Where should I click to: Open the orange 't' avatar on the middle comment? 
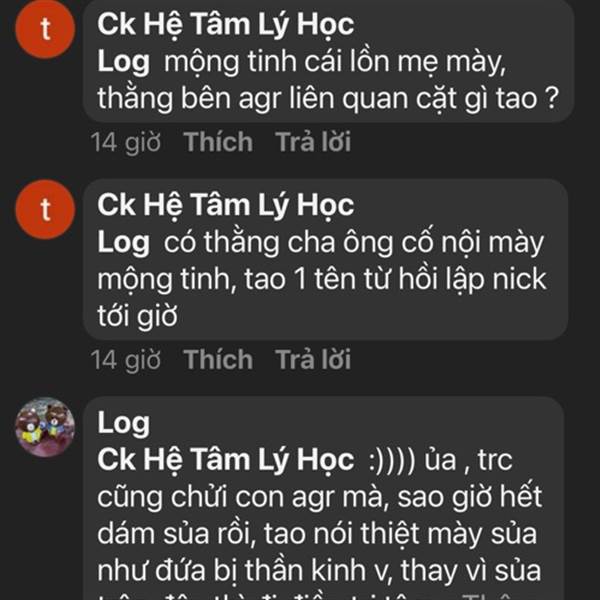[x=45, y=209]
